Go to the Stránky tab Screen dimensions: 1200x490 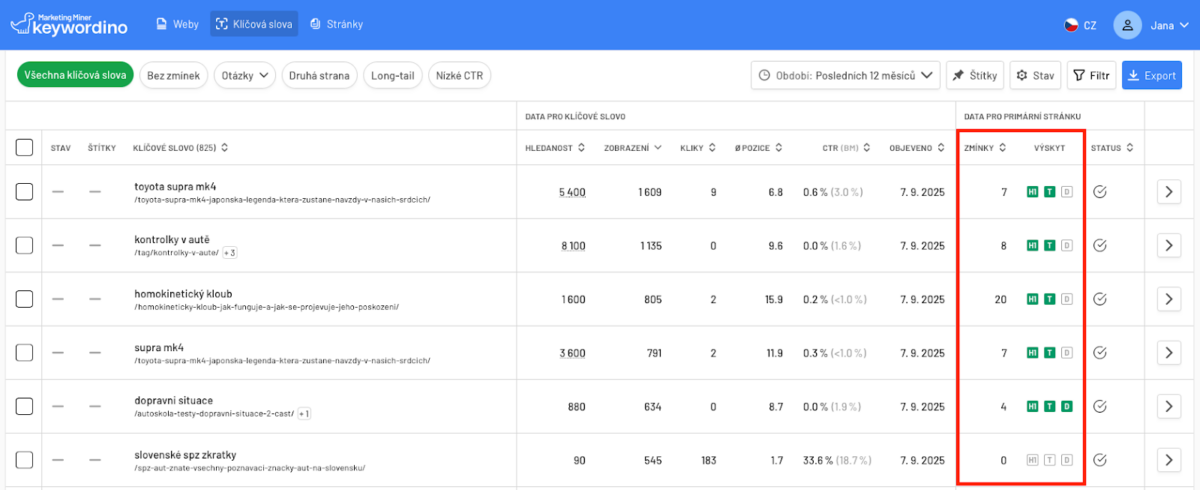(336, 24)
